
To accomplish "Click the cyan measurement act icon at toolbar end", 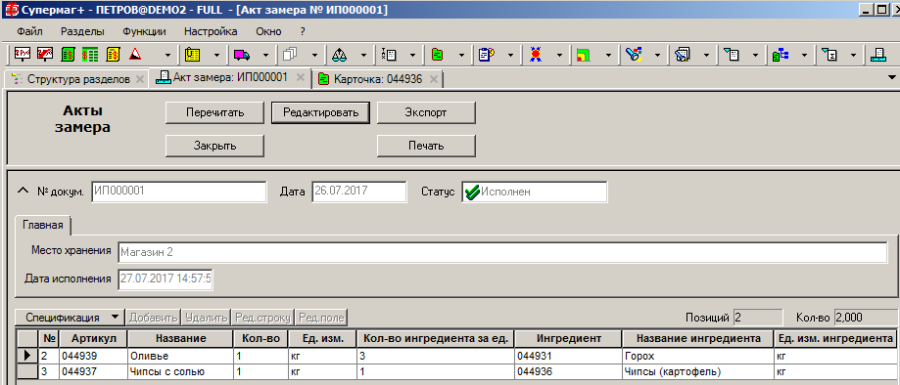I will tap(878, 55).
